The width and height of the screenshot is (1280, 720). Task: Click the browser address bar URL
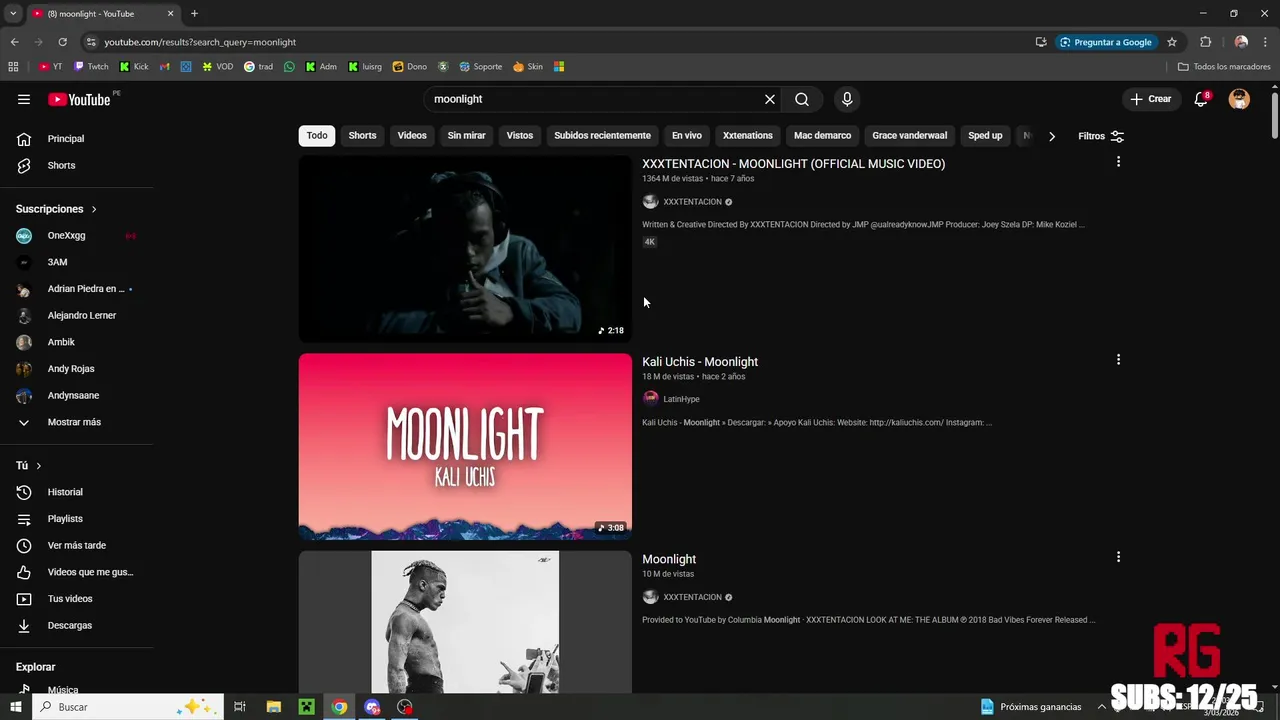(200, 42)
